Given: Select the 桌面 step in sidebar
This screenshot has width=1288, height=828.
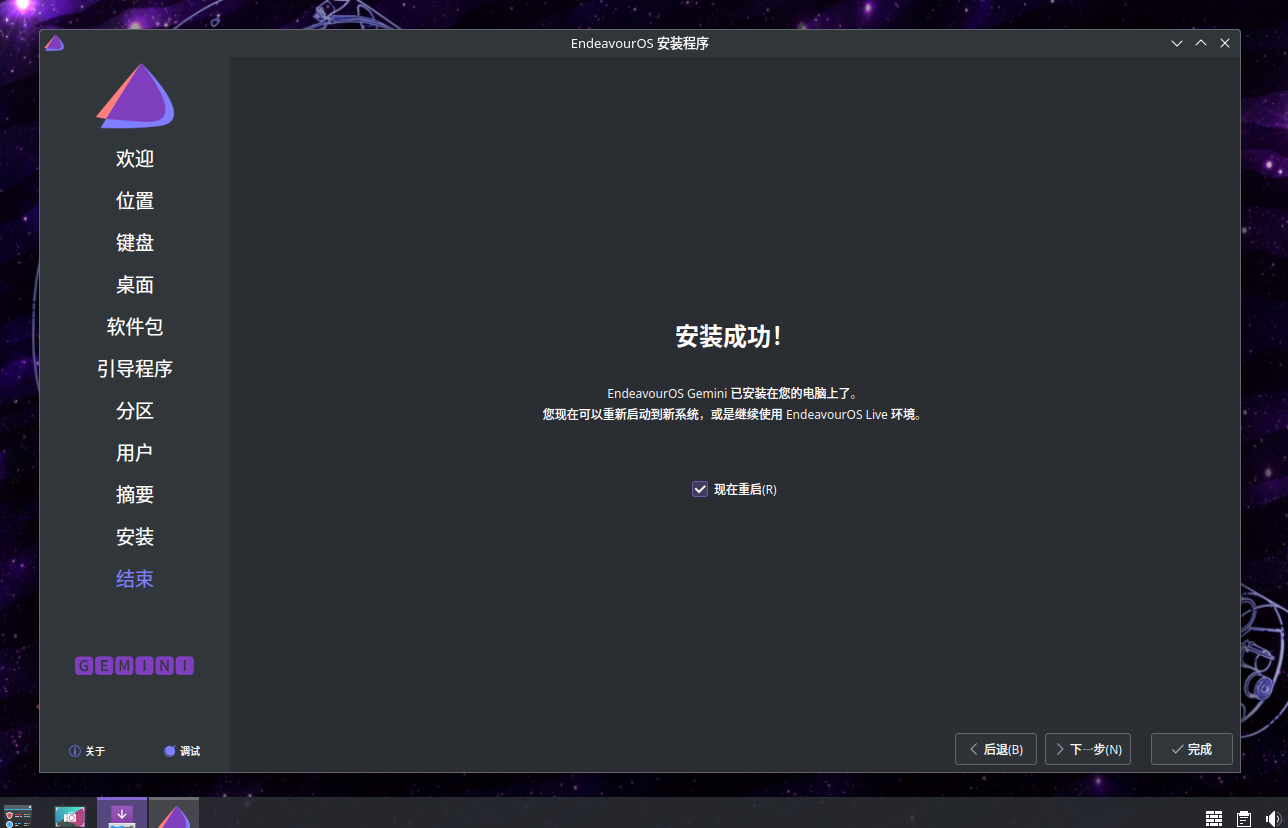Looking at the screenshot, I should [x=135, y=285].
